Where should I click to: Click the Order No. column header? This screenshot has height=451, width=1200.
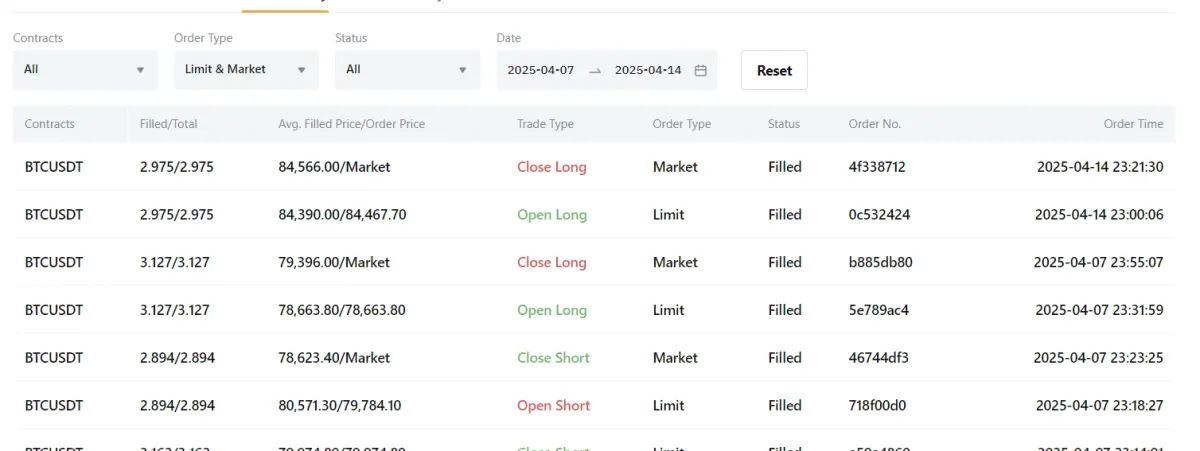point(874,124)
